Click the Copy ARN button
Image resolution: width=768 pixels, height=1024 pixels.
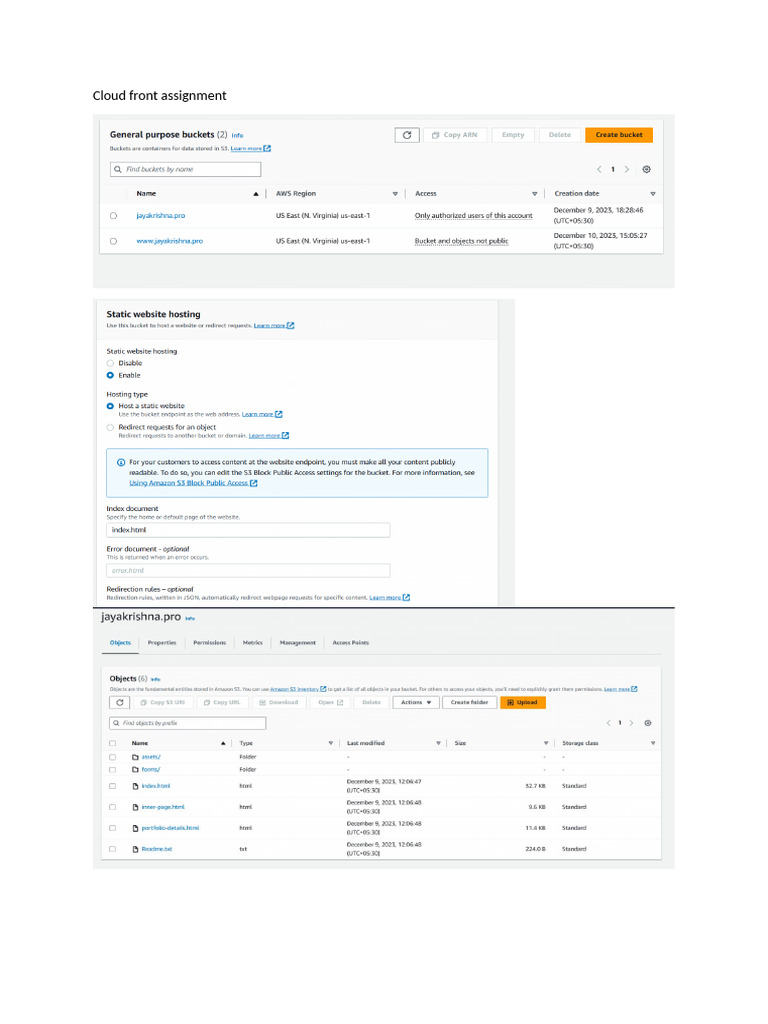pyautogui.click(x=455, y=135)
